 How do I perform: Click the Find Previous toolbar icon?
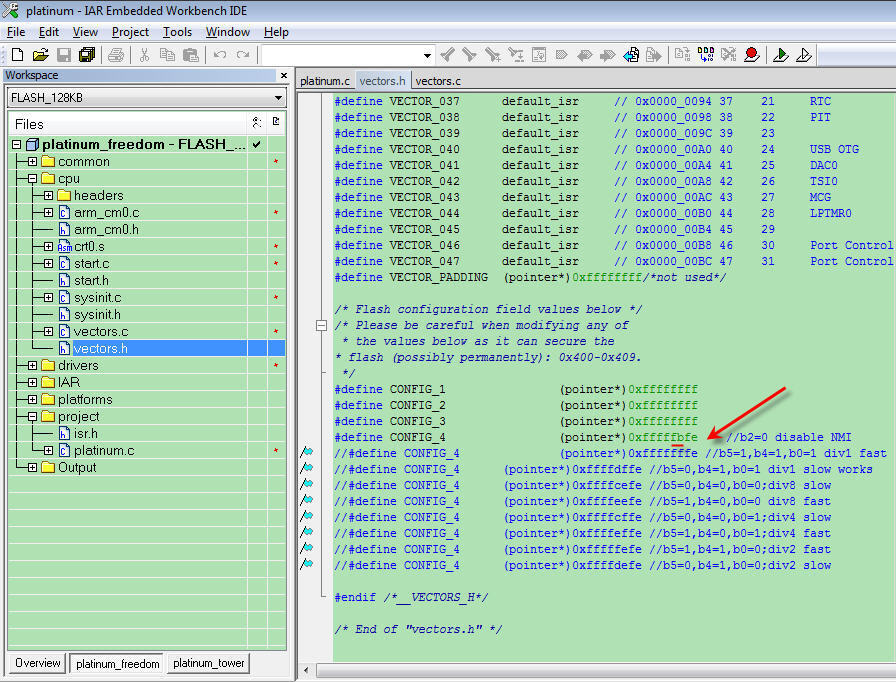447,55
